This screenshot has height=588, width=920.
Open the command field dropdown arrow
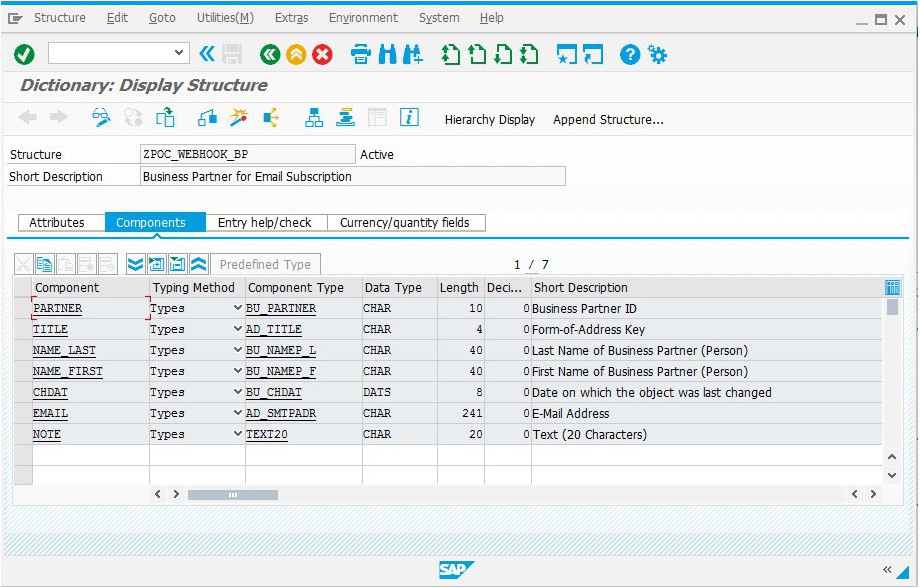tap(179, 53)
